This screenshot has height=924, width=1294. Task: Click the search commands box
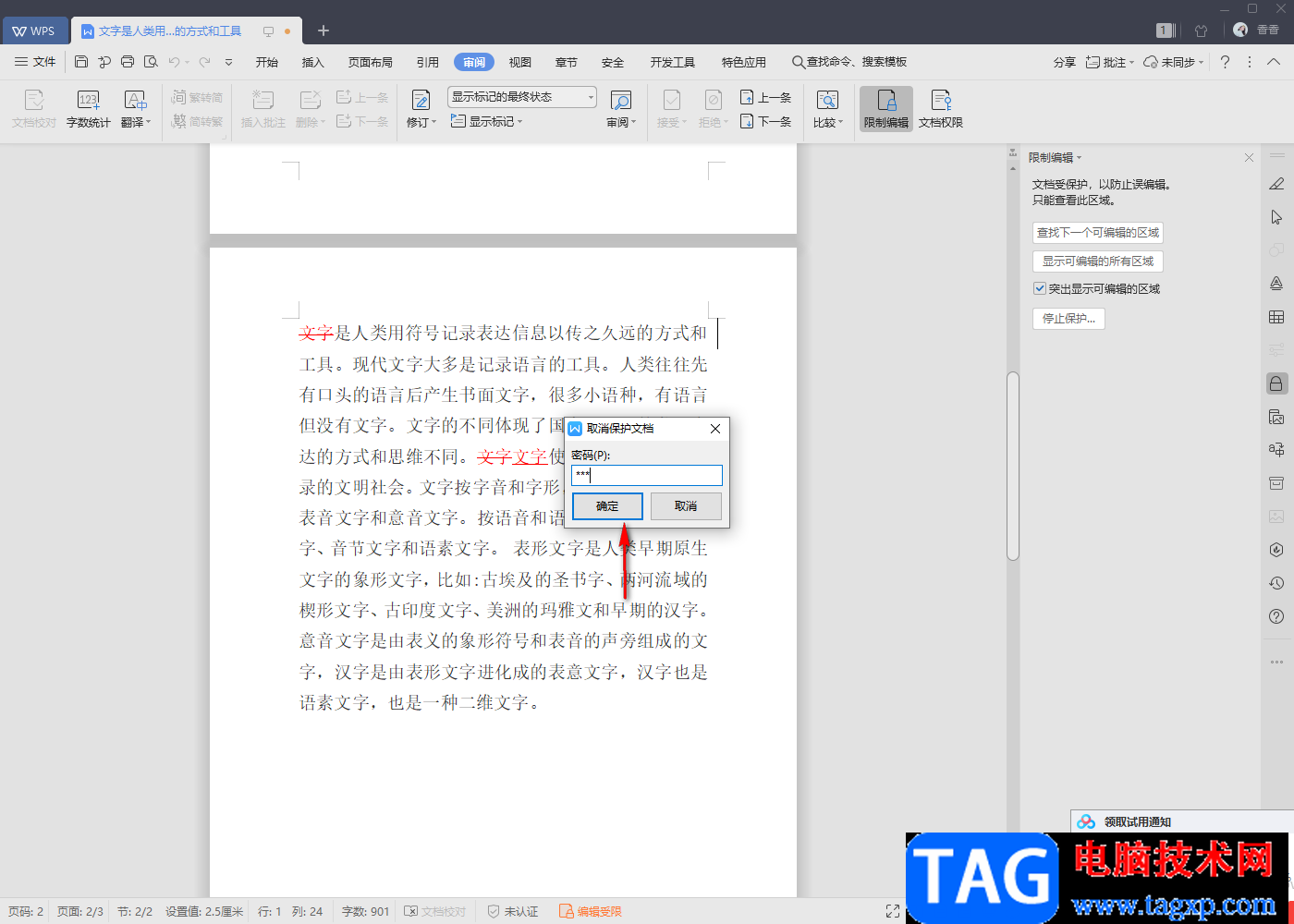(848, 62)
